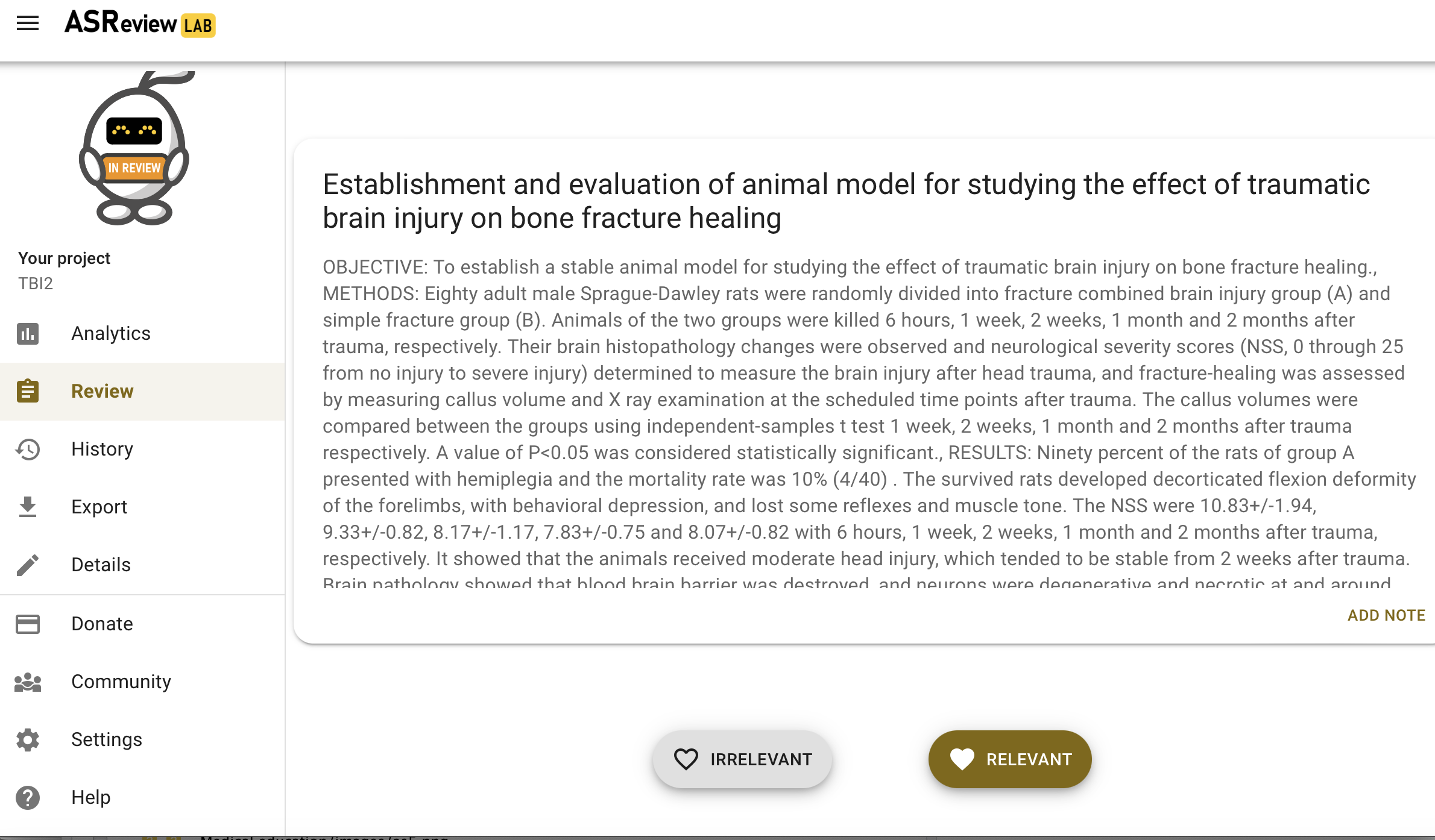Open the History menu label
Viewport: 1435px width, 840px height.
pyautogui.click(x=102, y=449)
